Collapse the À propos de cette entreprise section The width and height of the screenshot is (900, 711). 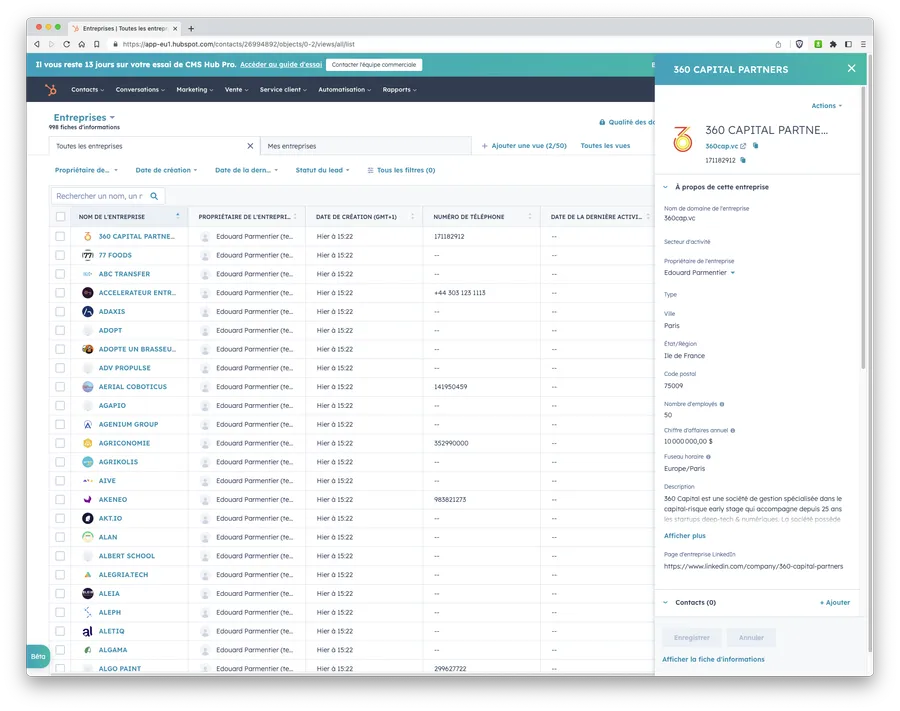click(x=667, y=187)
